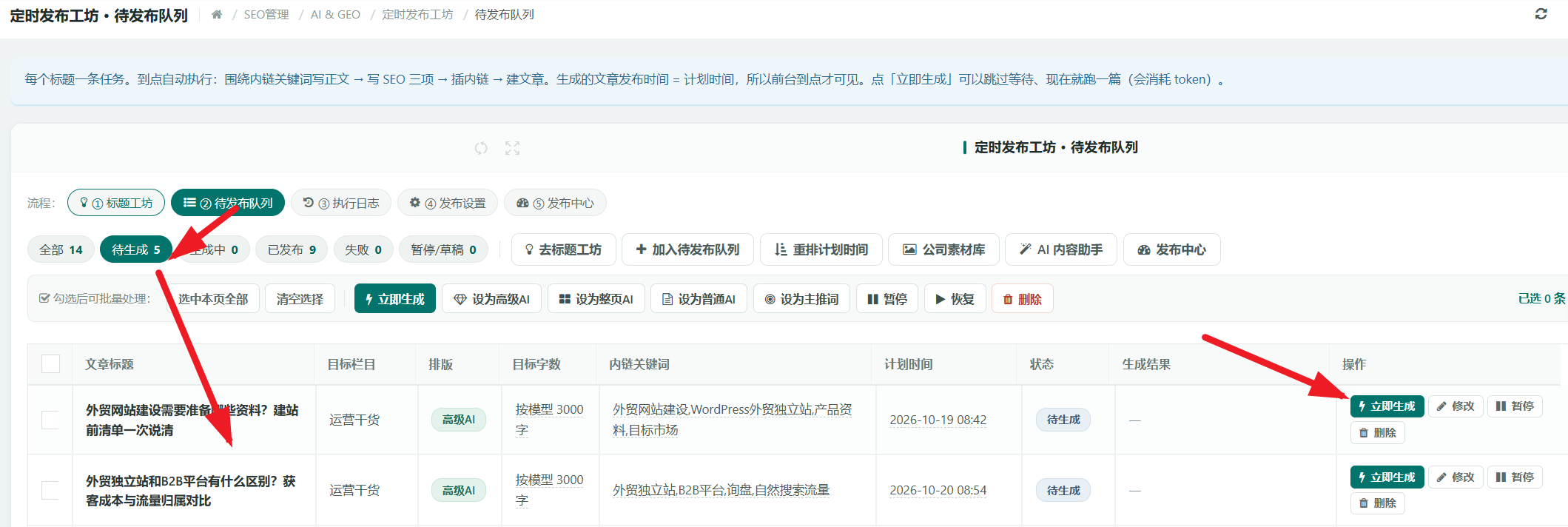Screen dimensions: 1568x527
Task: Click 待生成 status in first row
Action: pos(1063,420)
